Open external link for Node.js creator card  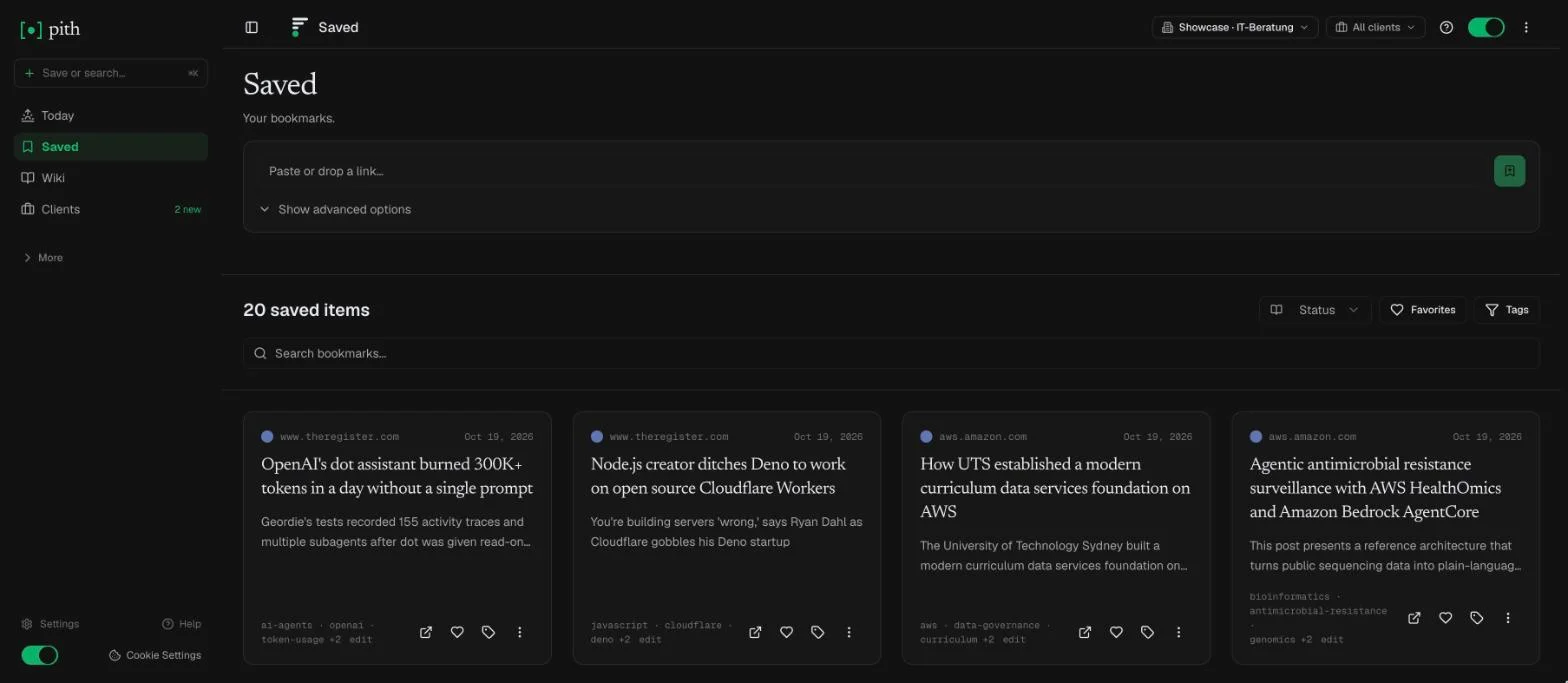click(755, 632)
